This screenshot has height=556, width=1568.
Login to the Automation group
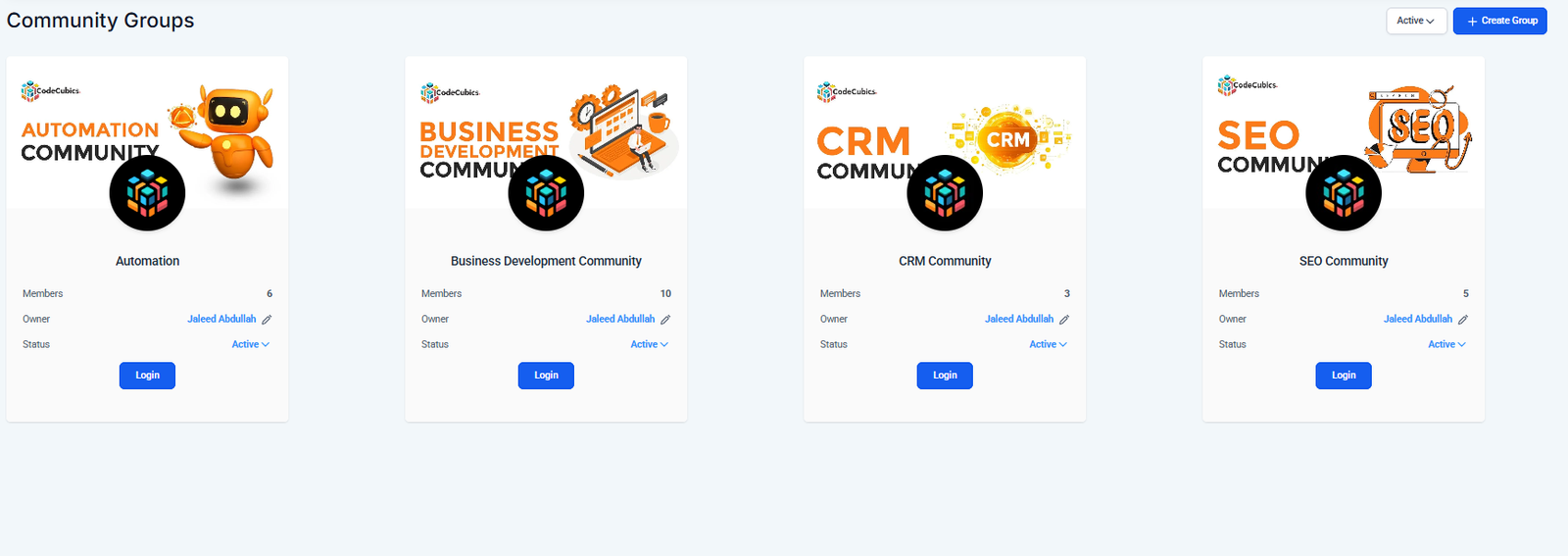pos(147,376)
